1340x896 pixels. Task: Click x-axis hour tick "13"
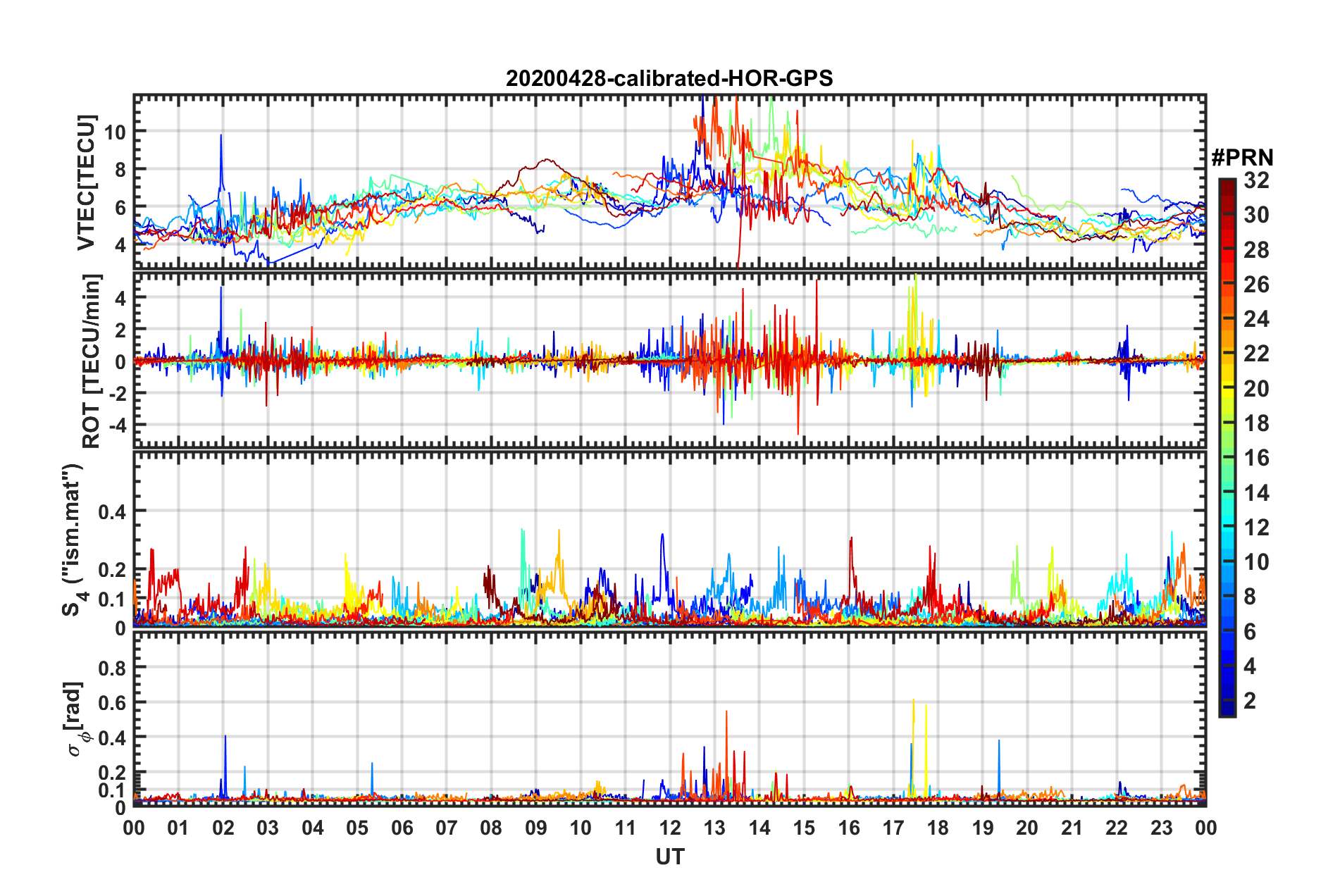click(x=714, y=828)
